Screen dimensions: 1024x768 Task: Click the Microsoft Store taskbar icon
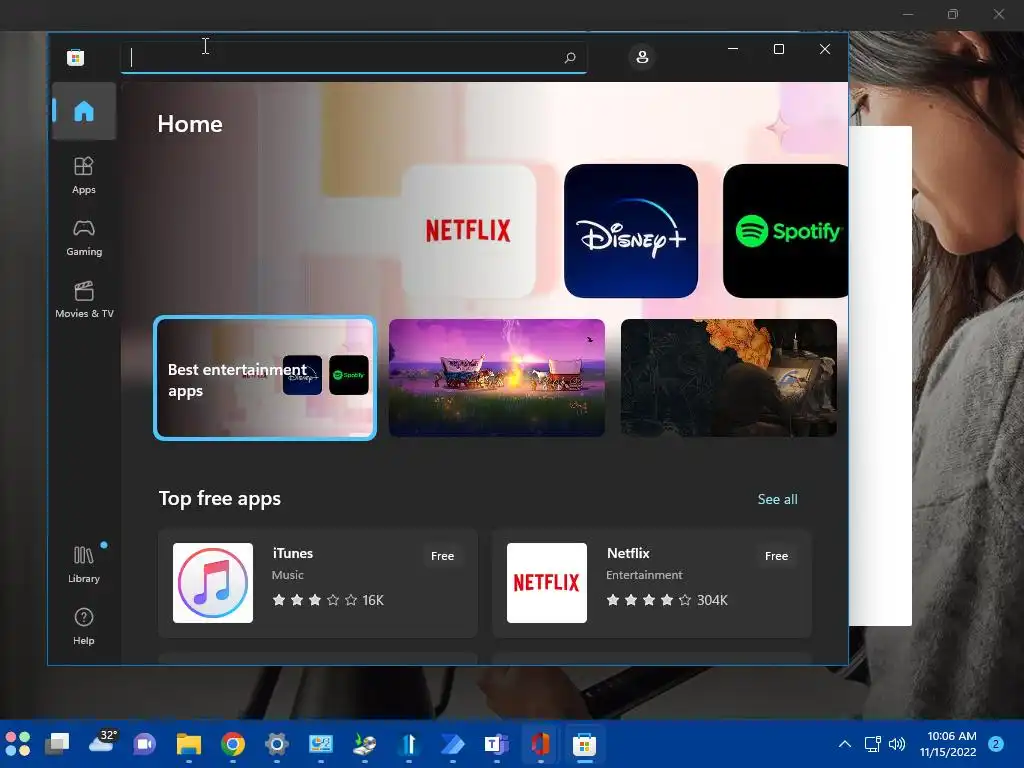point(584,744)
